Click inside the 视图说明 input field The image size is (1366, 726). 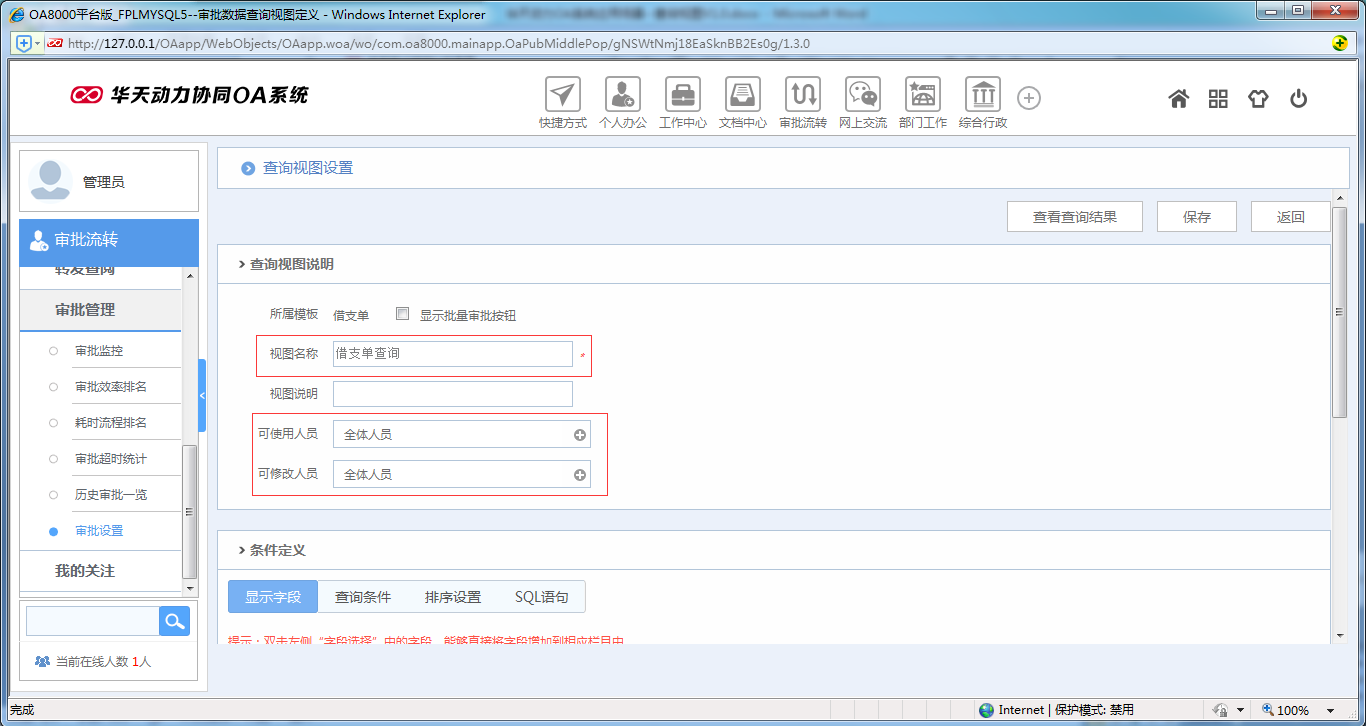tap(452, 393)
